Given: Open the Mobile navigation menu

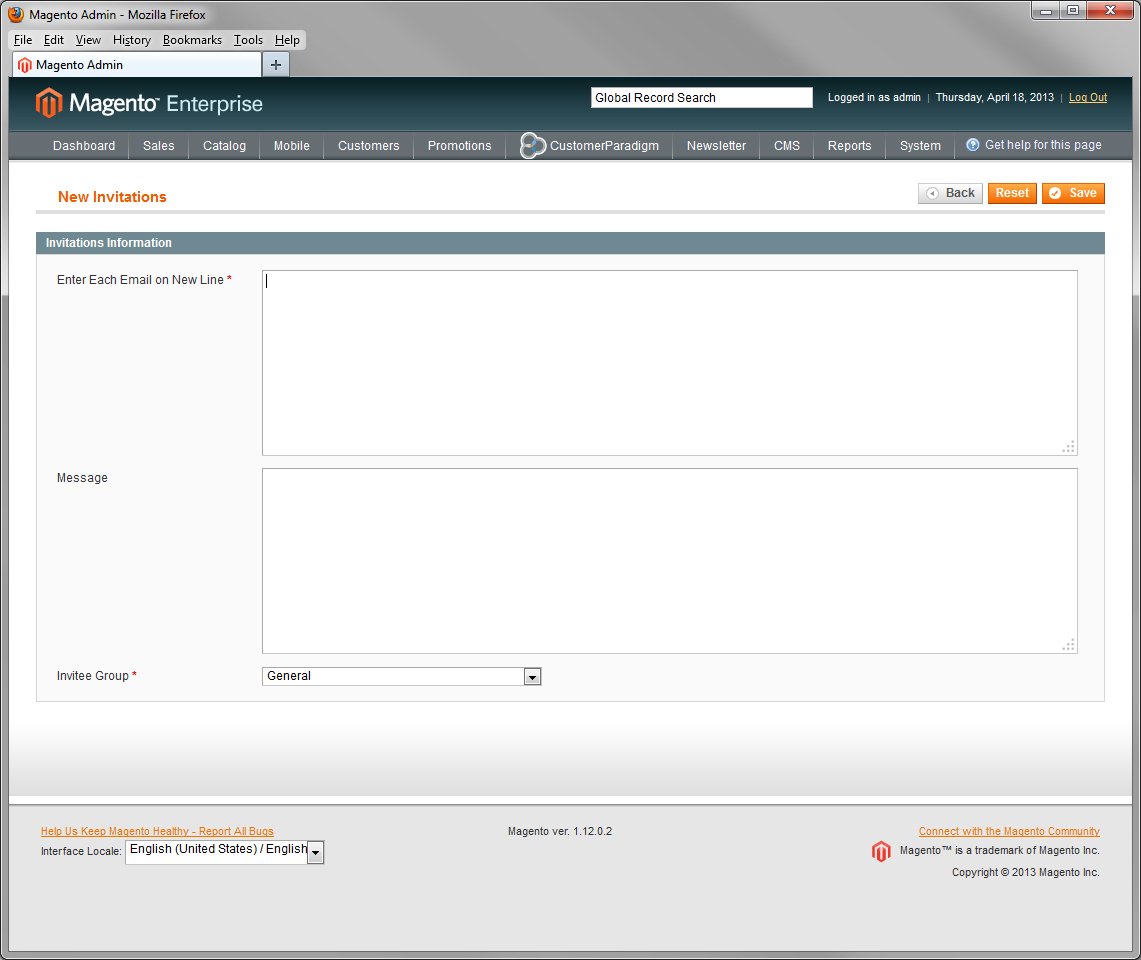Looking at the screenshot, I should tap(291, 146).
